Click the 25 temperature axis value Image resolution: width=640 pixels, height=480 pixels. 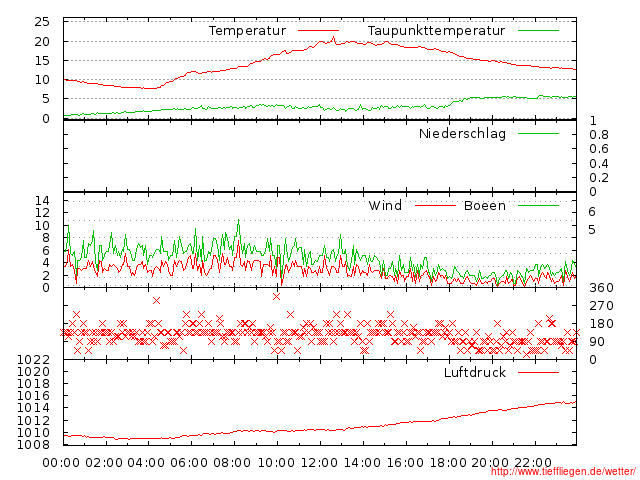tap(42, 22)
